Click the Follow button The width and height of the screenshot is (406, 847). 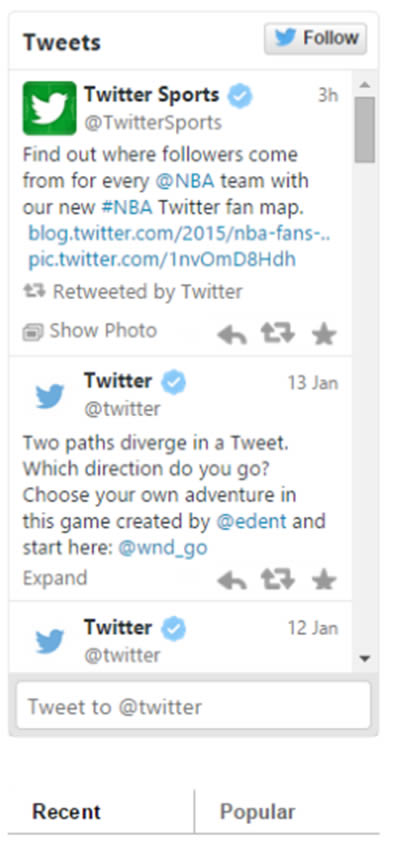tap(315, 38)
